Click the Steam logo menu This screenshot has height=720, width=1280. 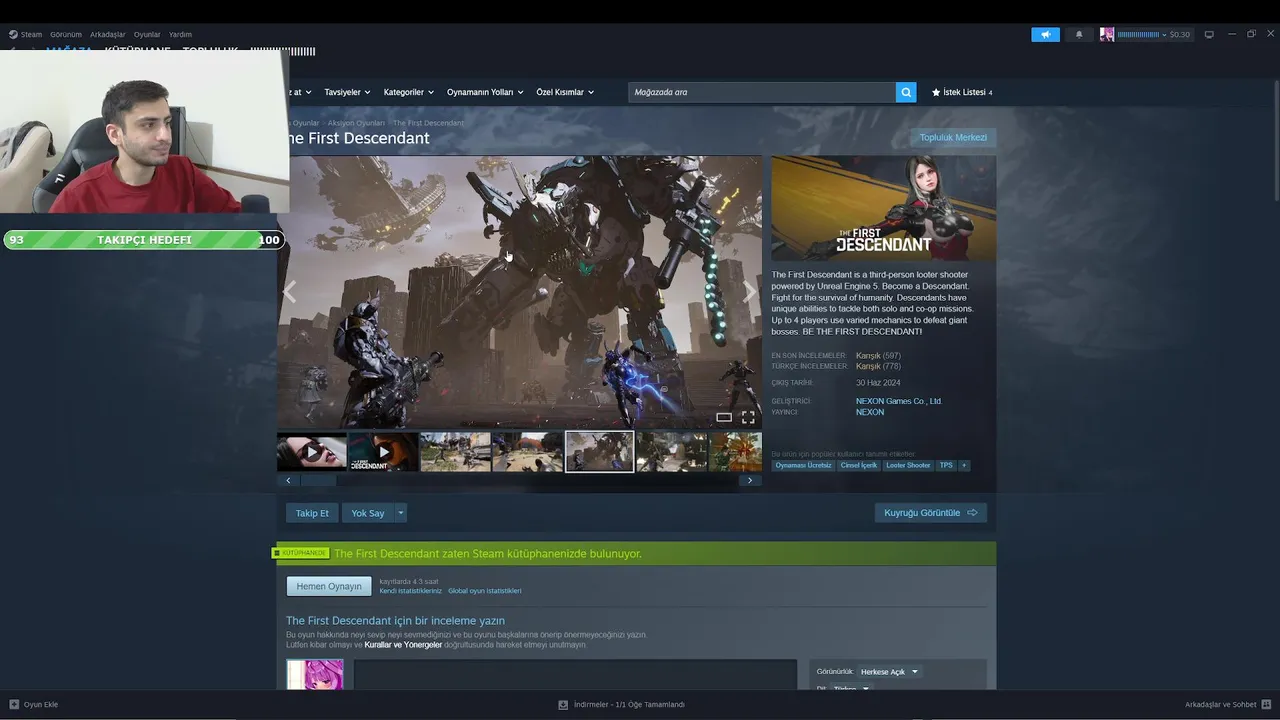point(25,34)
